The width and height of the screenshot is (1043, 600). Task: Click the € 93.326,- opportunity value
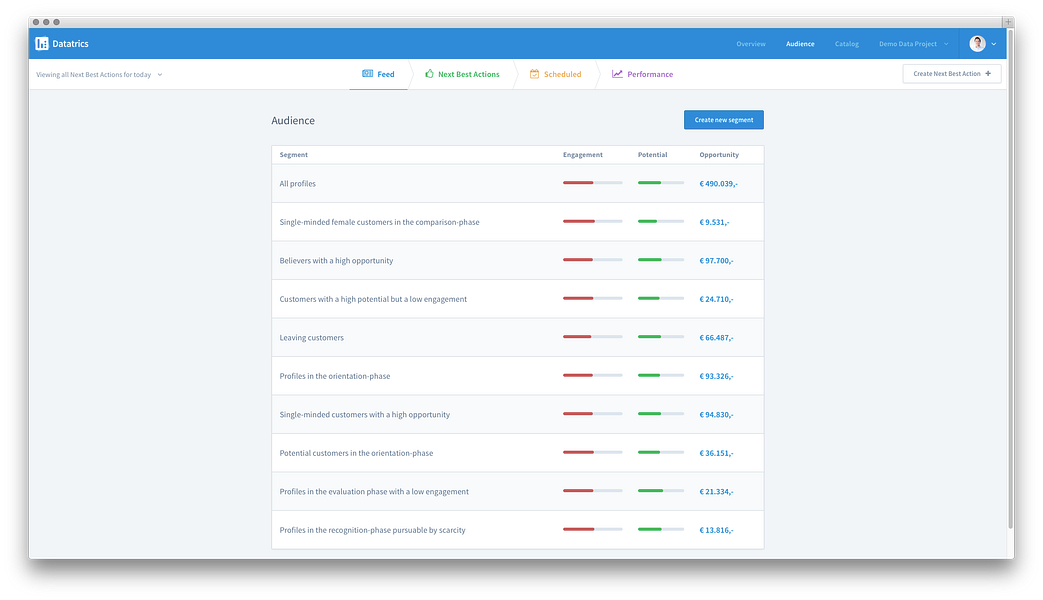click(x=716, y=376)
